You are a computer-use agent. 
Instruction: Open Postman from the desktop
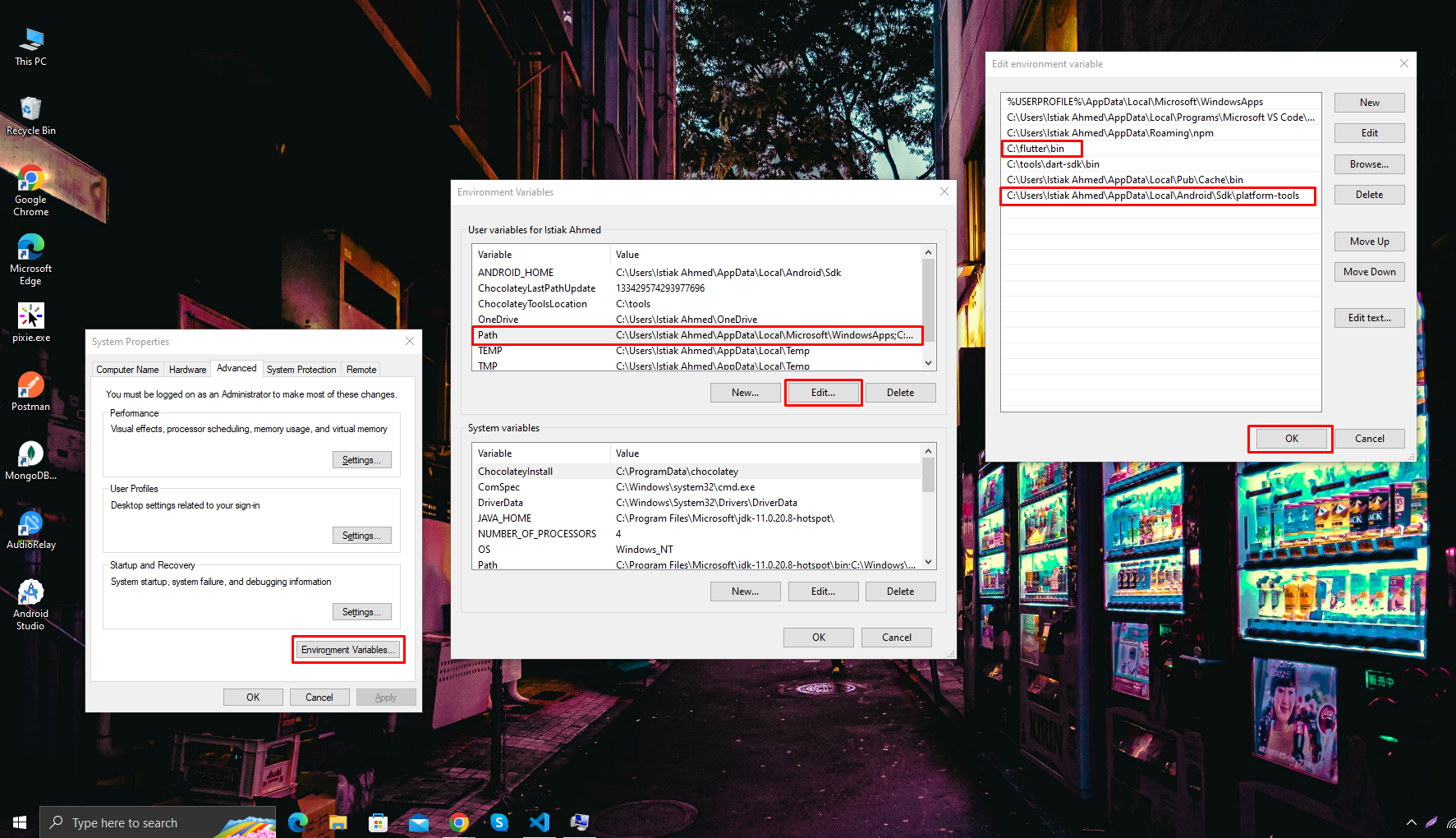30,390
